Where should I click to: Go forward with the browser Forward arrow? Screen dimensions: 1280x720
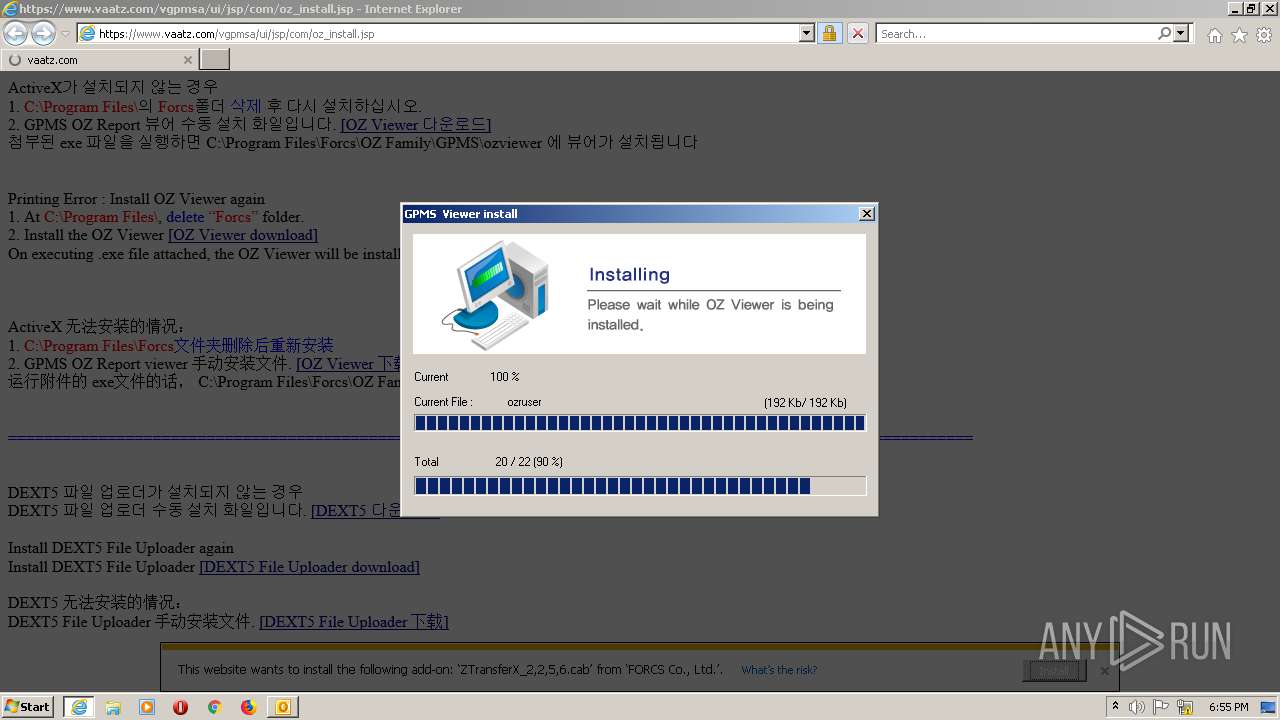[x=43, y=34]
